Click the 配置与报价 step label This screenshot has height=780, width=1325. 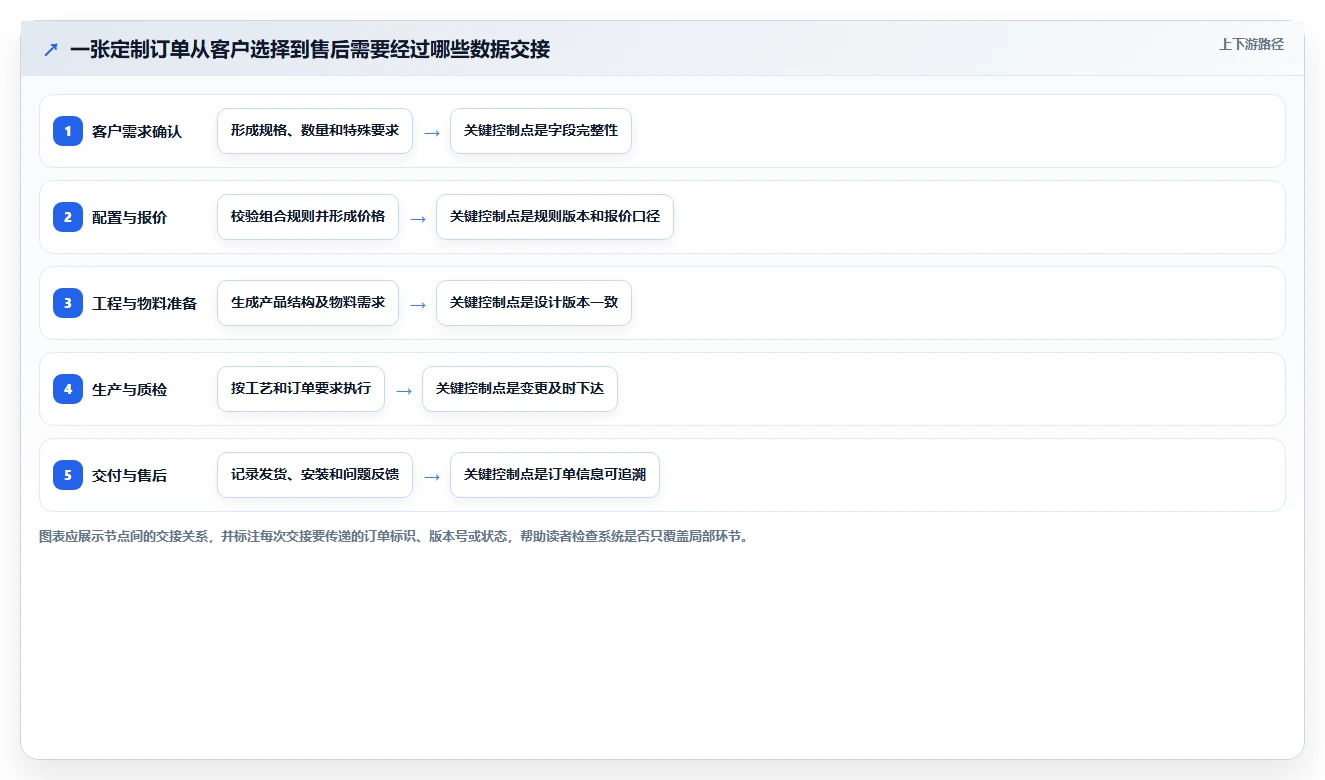coord(130,217)
